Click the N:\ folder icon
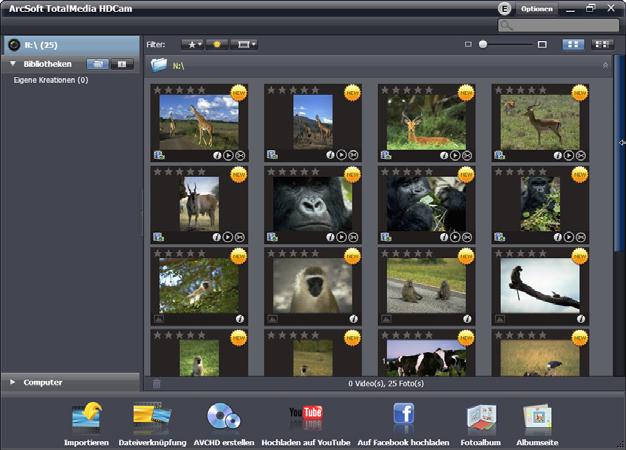Screen dimensions: 626x450 pos(158,65)
